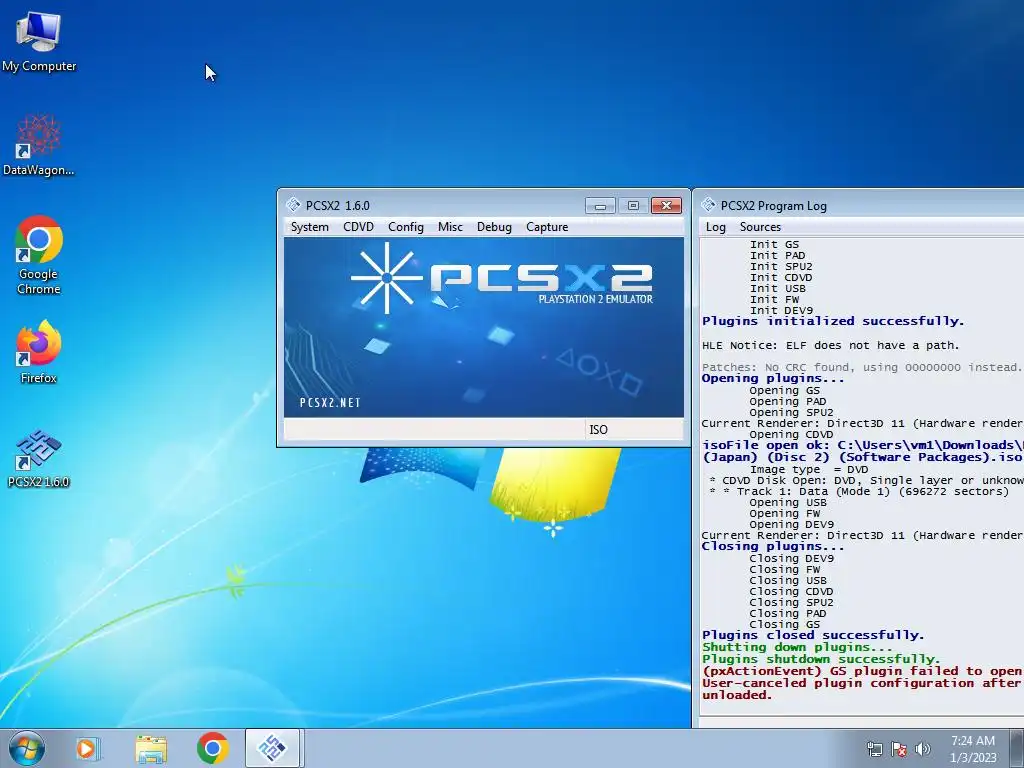
Task: Open the My Computer desktop icon
Action: 39,42
